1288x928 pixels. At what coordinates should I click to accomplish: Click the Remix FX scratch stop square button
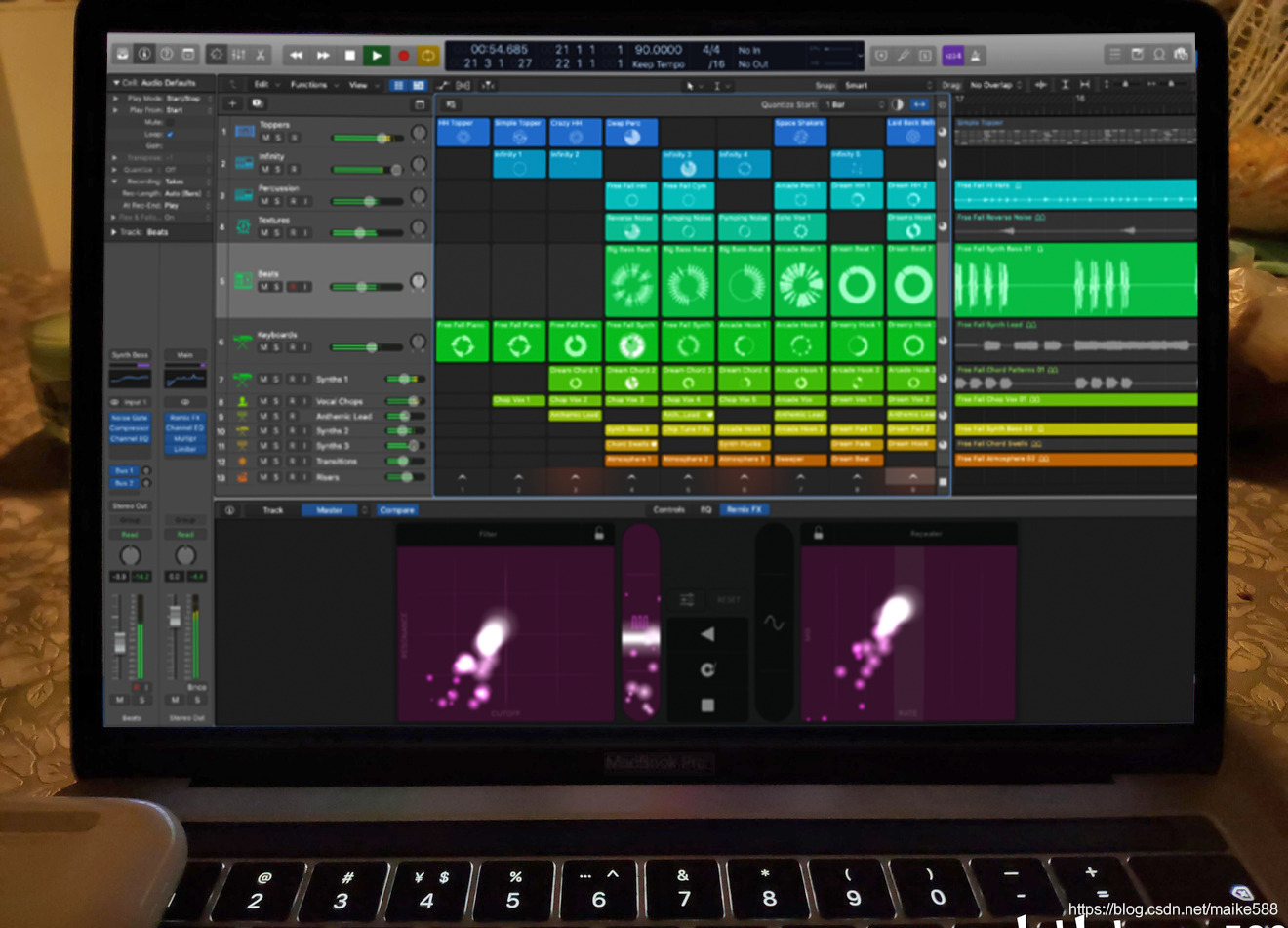click(707, 705)
